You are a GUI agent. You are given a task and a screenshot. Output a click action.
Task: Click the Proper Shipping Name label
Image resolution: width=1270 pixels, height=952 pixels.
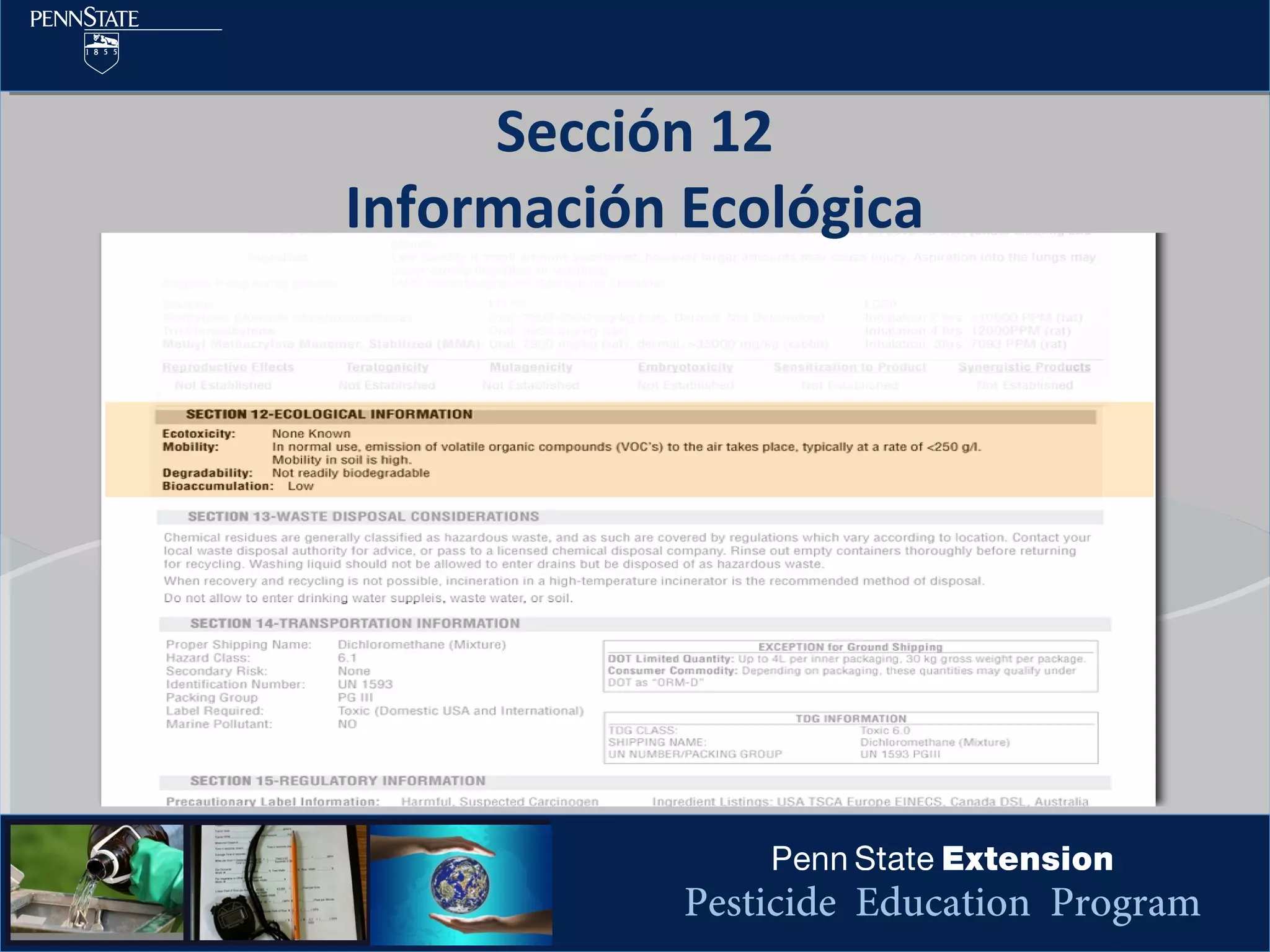(x=239, y=645)
